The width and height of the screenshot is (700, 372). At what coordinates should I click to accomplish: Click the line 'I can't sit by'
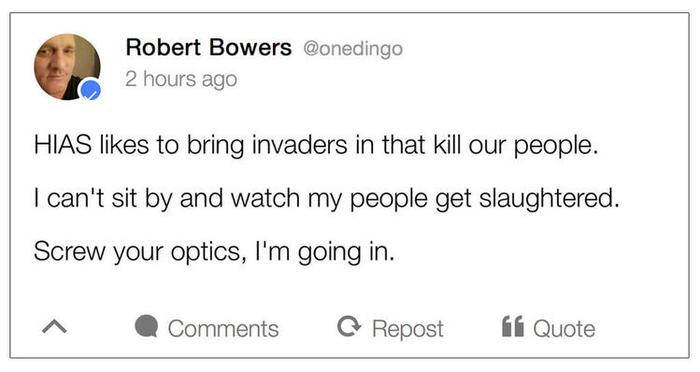(327, 199)
